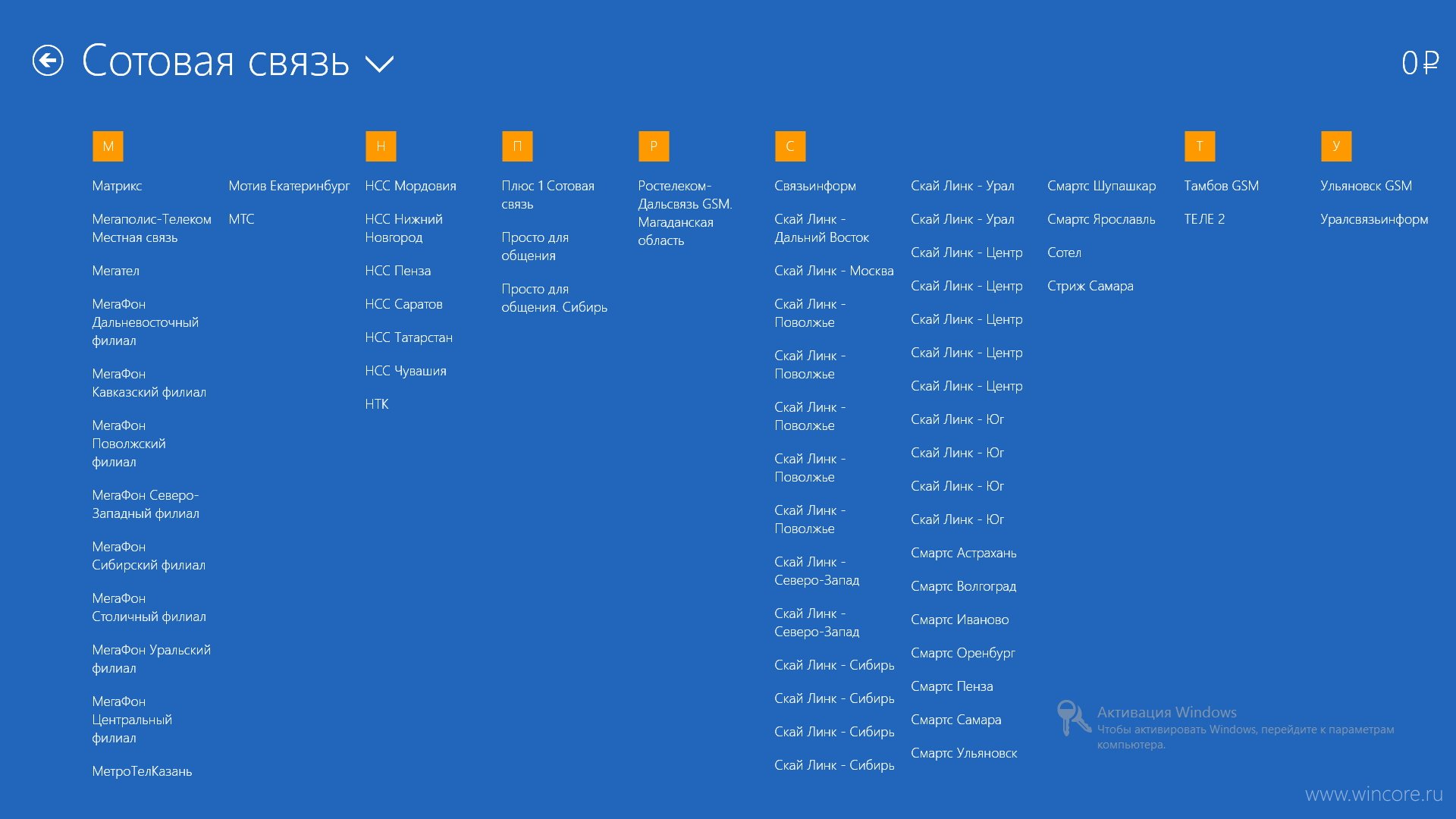Select Уралсвязьинформ

(1374, 219)
